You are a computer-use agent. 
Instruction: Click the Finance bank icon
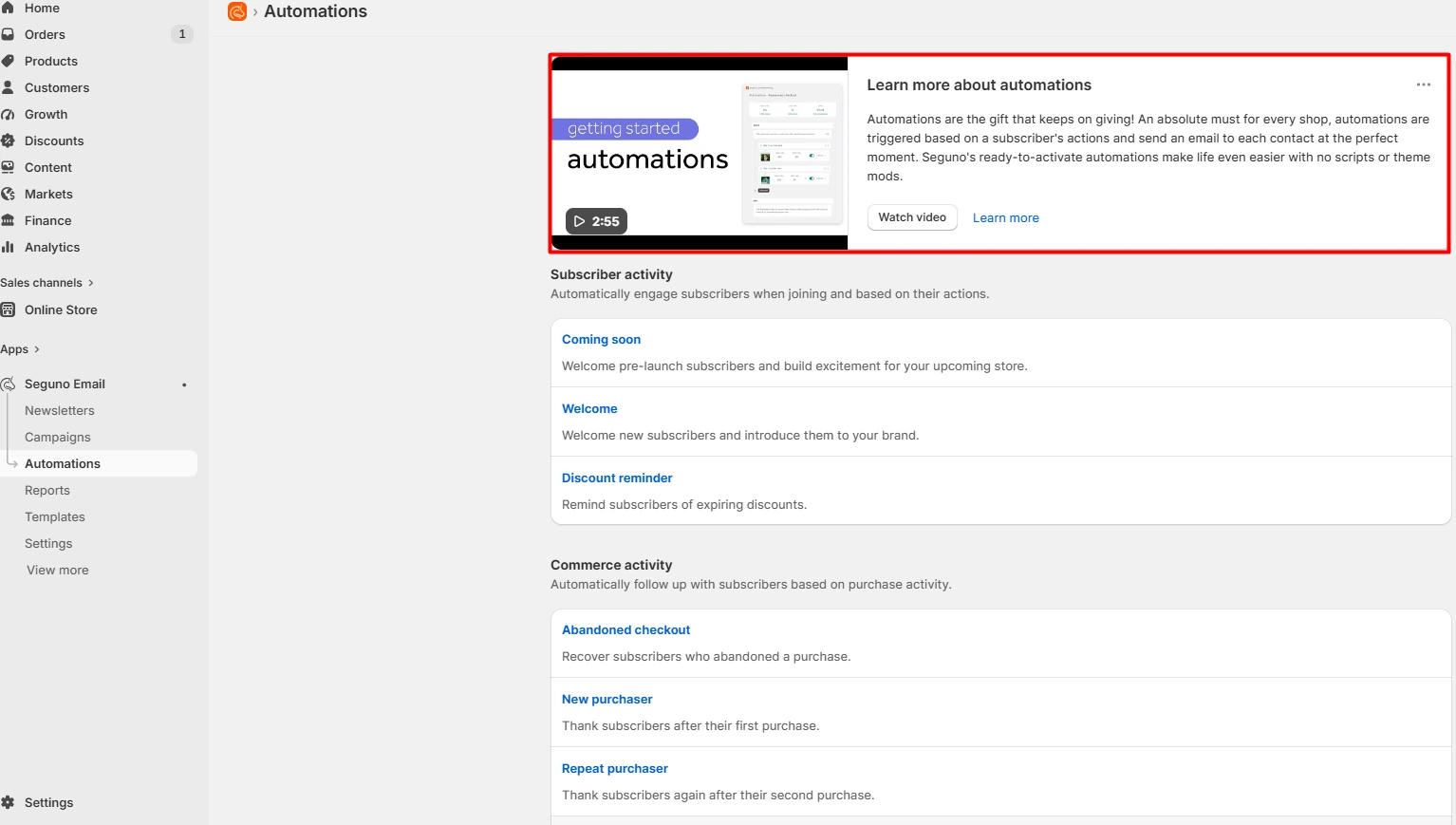click(8, 220)
